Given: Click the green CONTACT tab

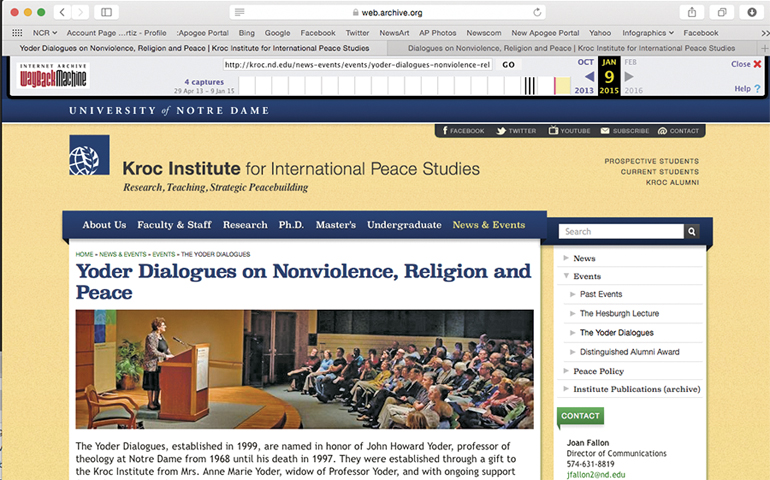Looking at the screenshot, I should pyautogui.click(x=580, y=416).
